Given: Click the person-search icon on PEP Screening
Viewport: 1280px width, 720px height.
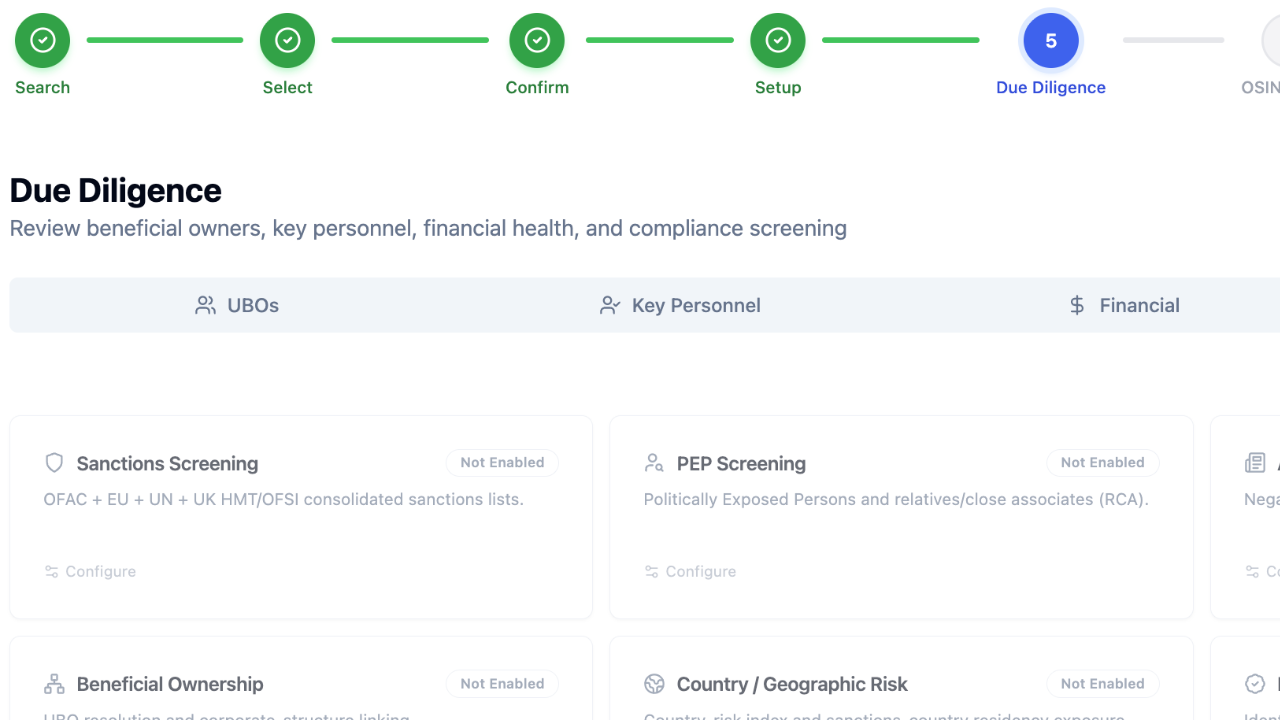Looking at the screenshot, I should (x=655, y=463).
